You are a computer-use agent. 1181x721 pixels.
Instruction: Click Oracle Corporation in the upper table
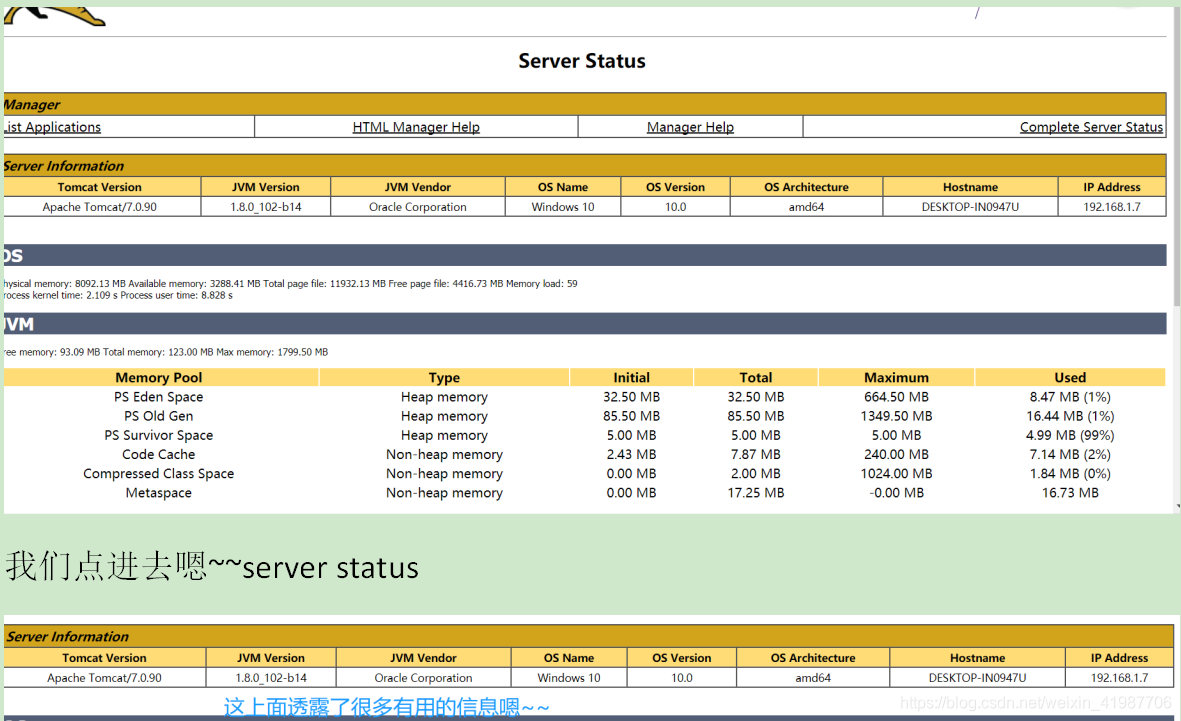(x=417, y=207)
